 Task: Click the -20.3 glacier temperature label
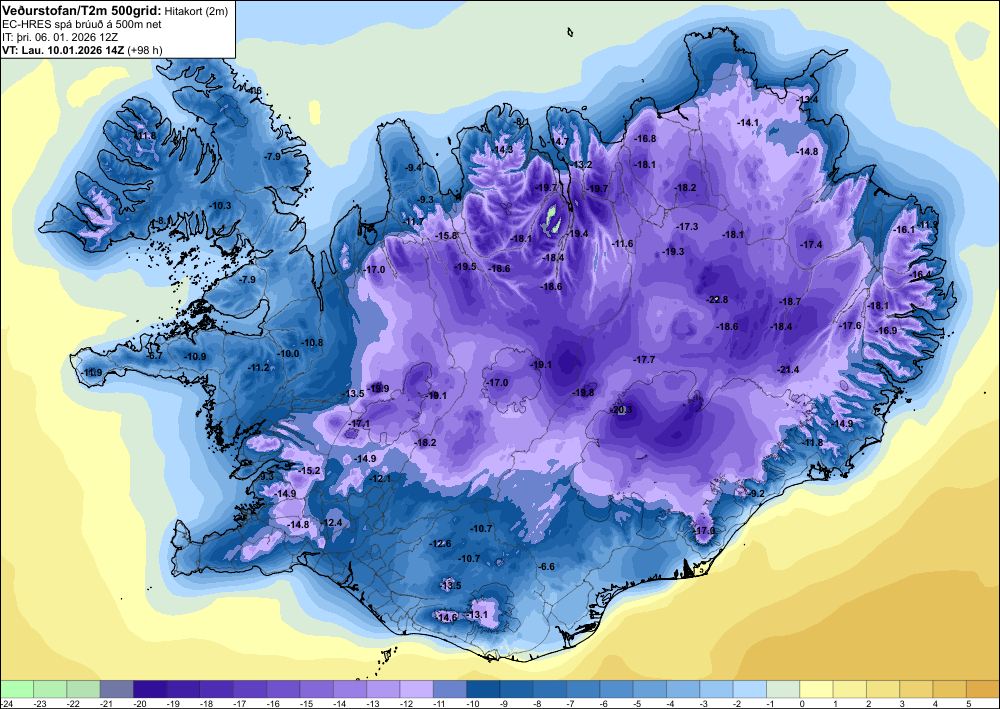(x=621, y=409)
